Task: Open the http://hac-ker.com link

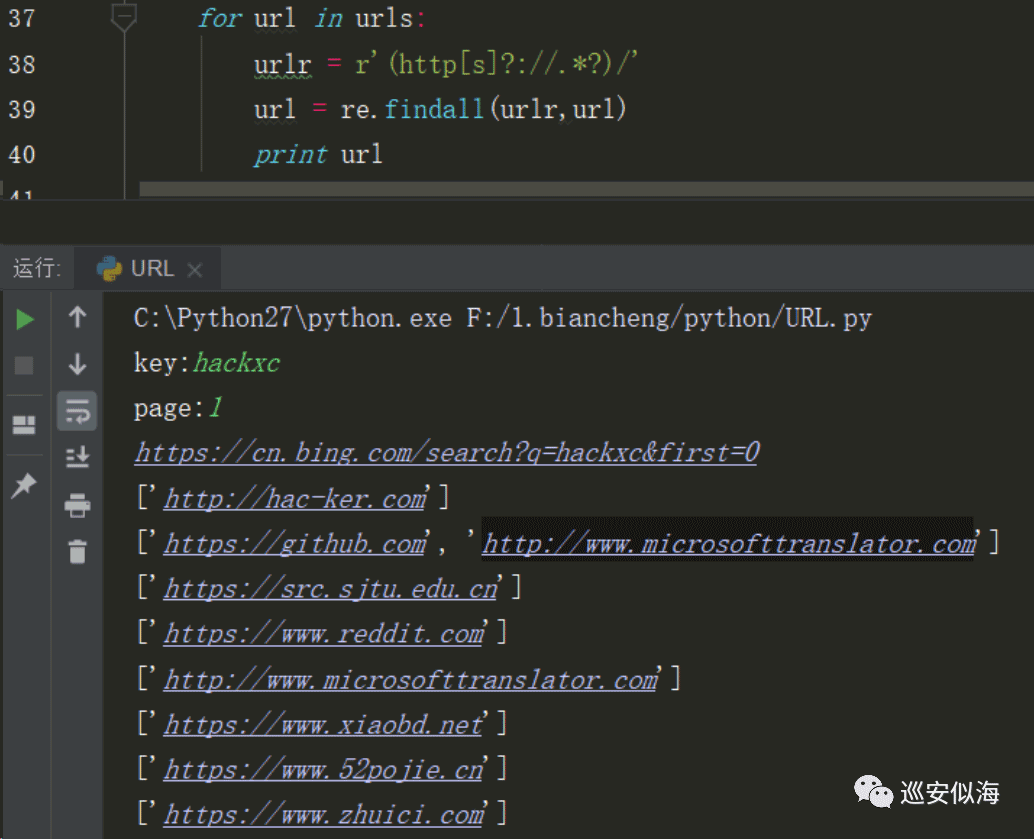Action: pos(295,499)
